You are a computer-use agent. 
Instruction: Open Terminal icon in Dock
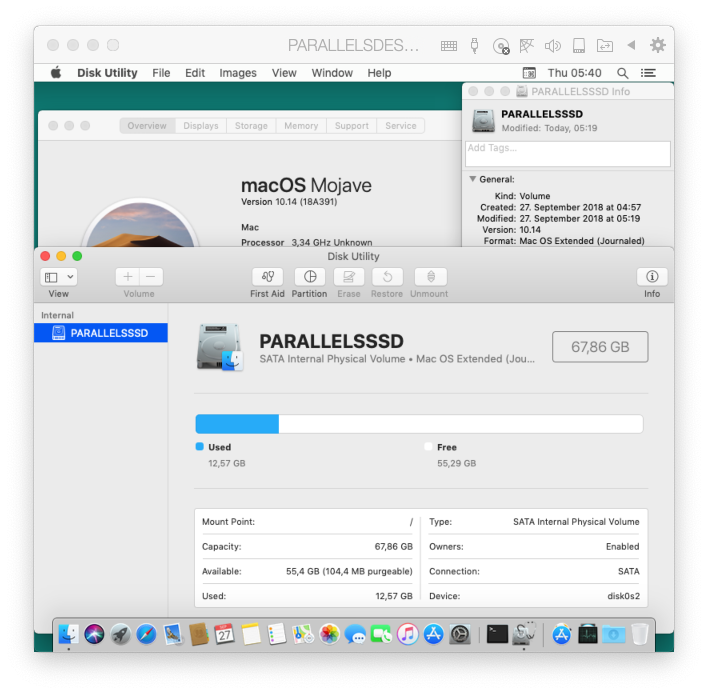click(497, 634)
